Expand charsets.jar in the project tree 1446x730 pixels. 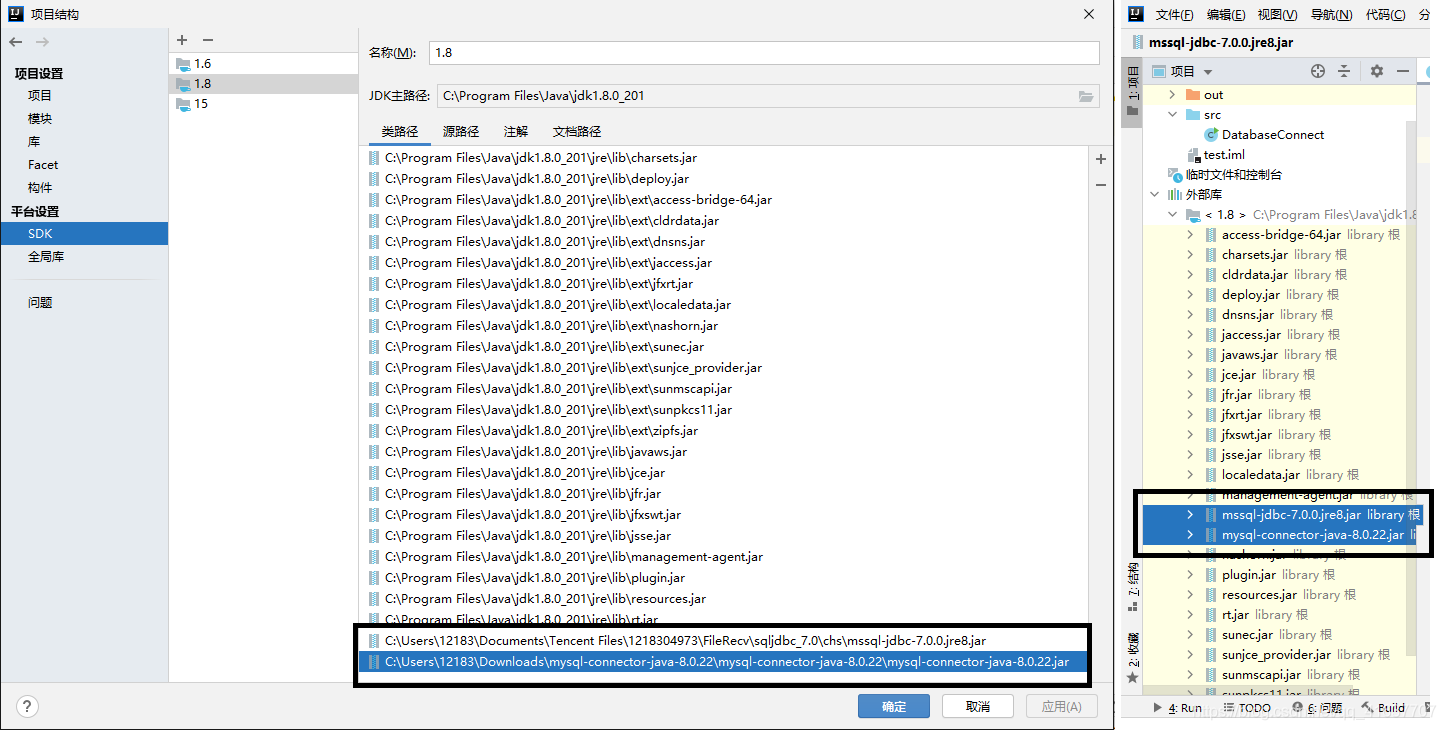coord(1190,255)
